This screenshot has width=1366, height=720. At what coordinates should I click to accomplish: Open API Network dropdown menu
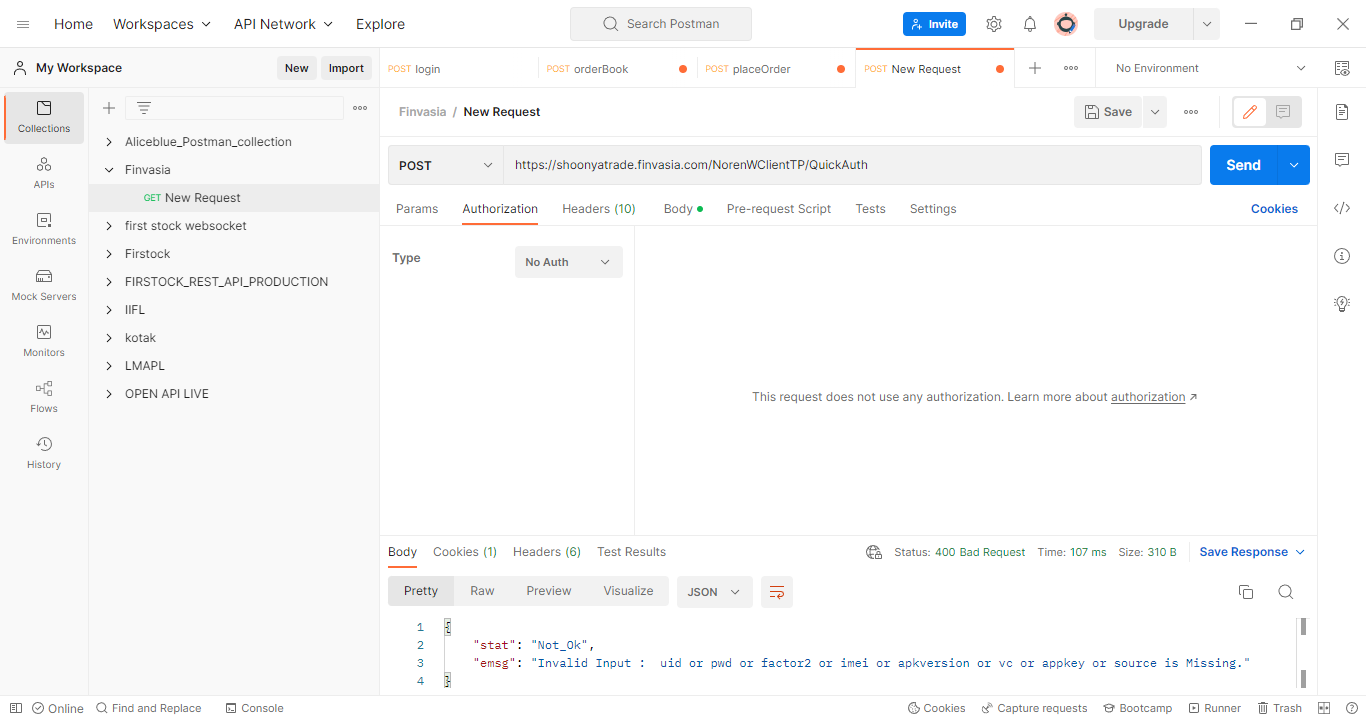[283, 24]
